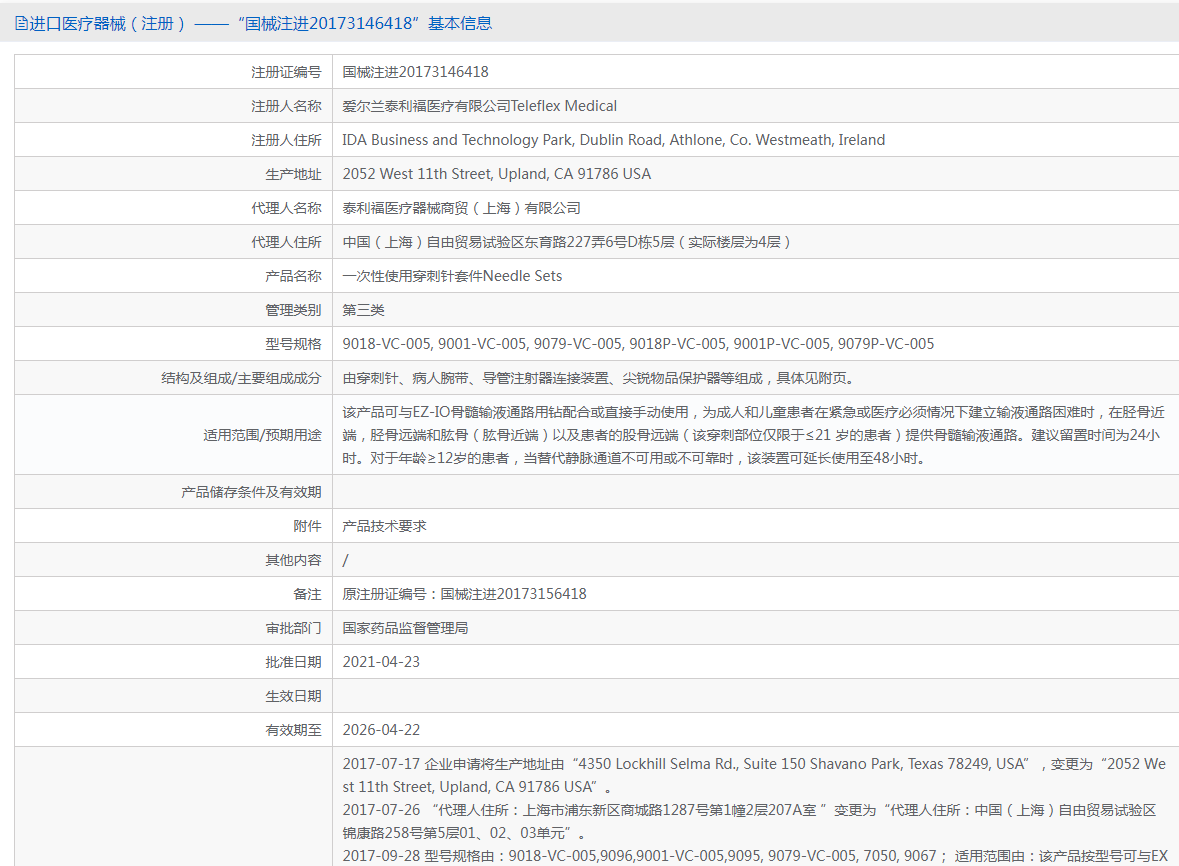Select attachment value 产品技术要求
Screen dimensions: 1179x866
tap(384, 525)
